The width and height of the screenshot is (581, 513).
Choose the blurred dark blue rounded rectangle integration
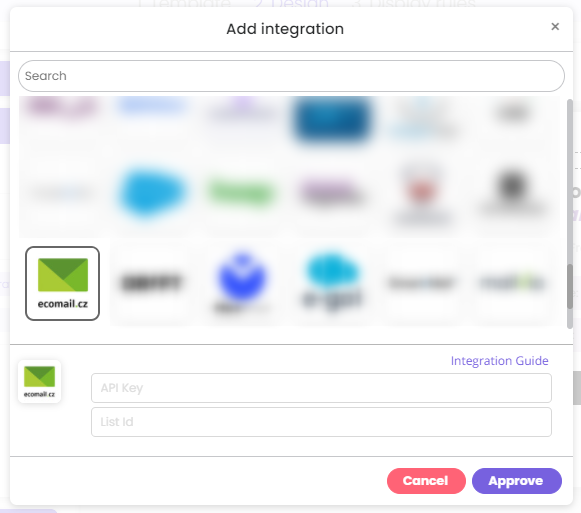pyautogui.click(x=332, y=119)
